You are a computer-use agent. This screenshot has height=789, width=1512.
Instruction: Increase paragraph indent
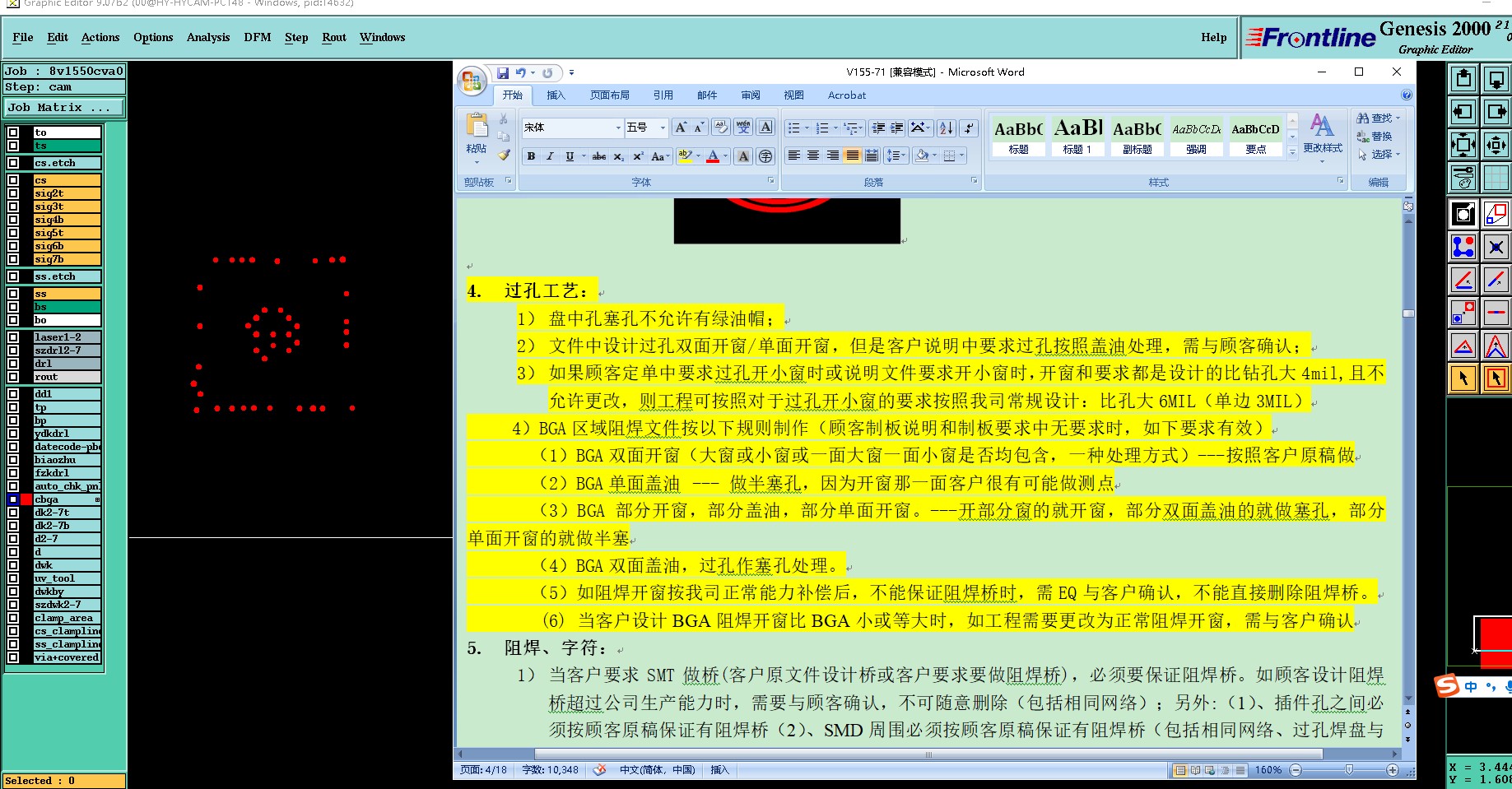[897, 128]
